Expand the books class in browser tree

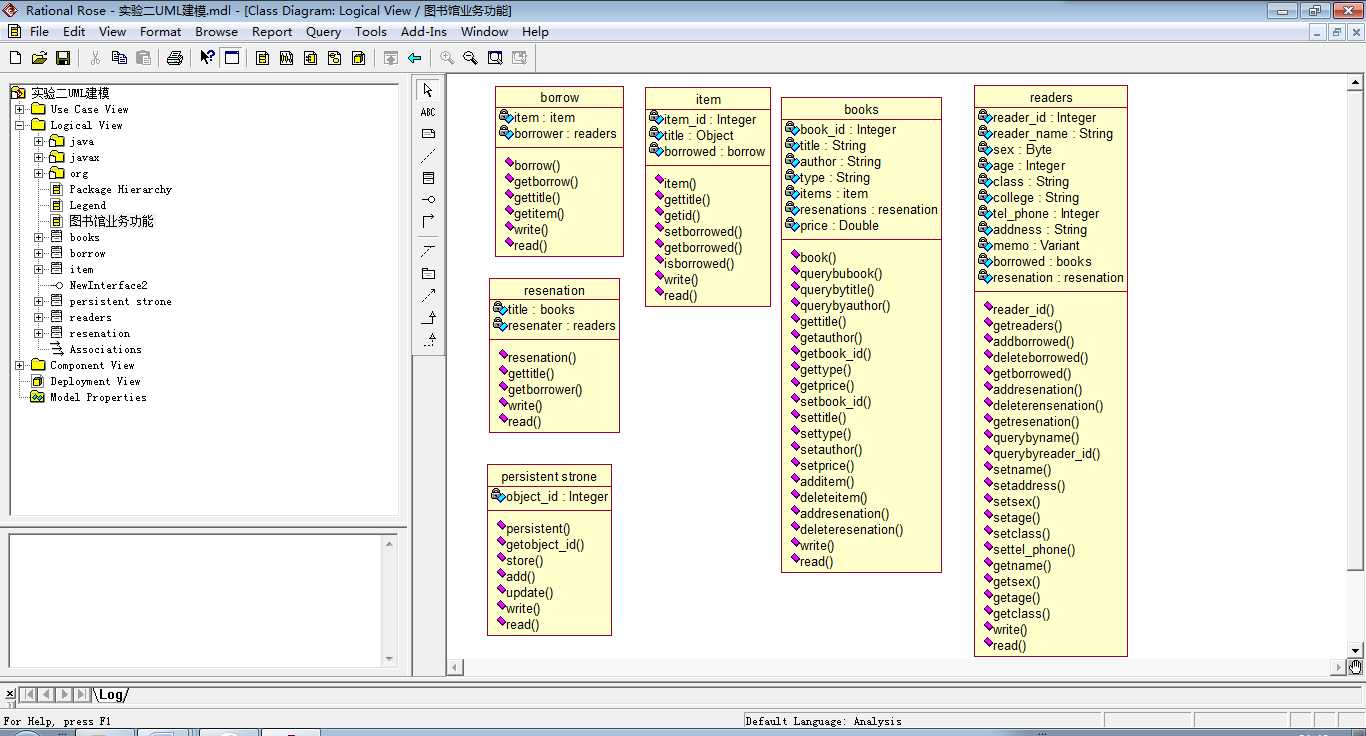(39, 237)
